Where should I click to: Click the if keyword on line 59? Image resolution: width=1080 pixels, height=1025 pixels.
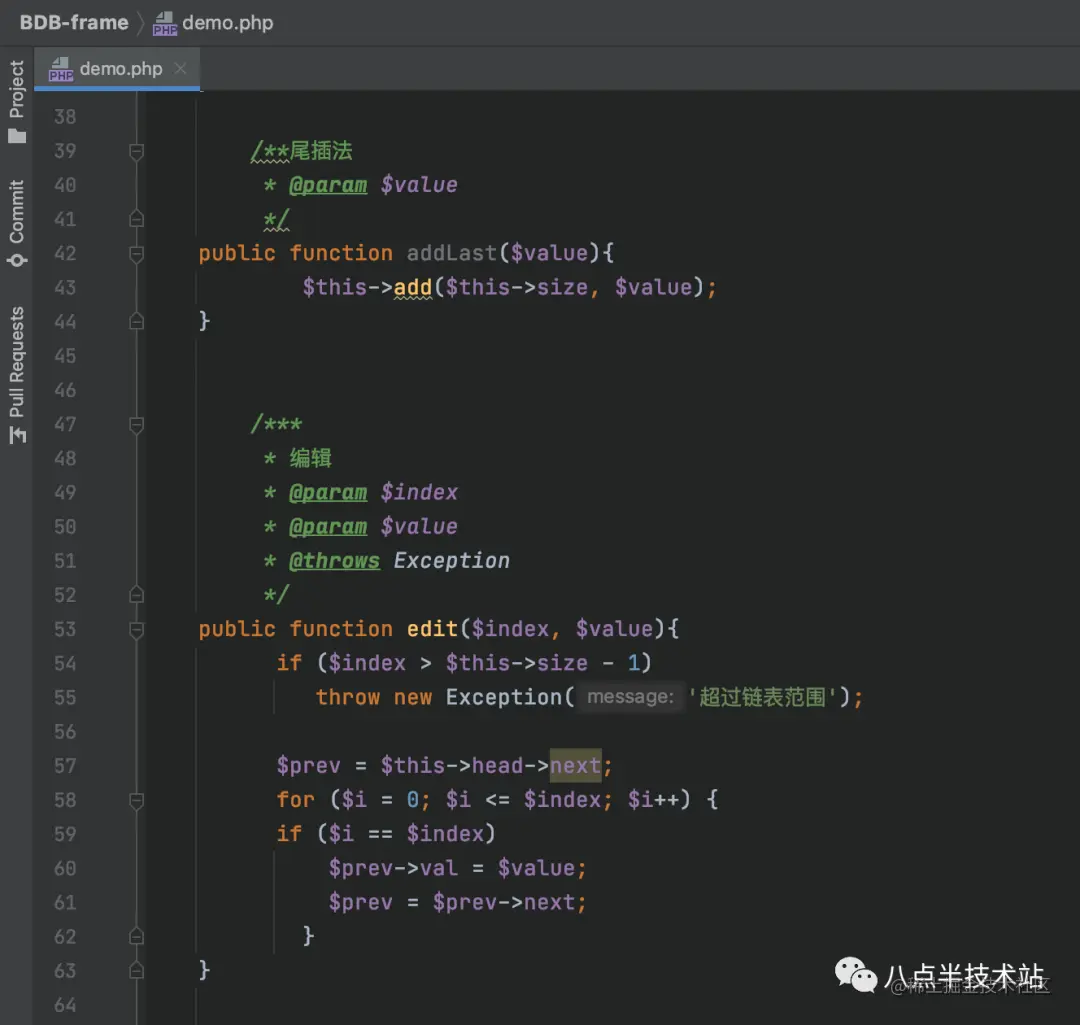point(289,834)
